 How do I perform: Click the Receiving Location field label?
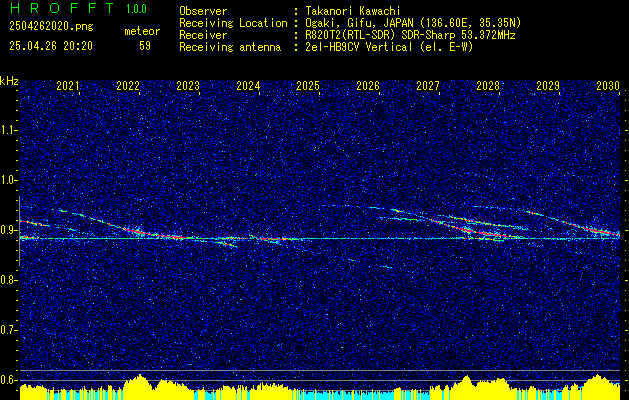(233, 23)
